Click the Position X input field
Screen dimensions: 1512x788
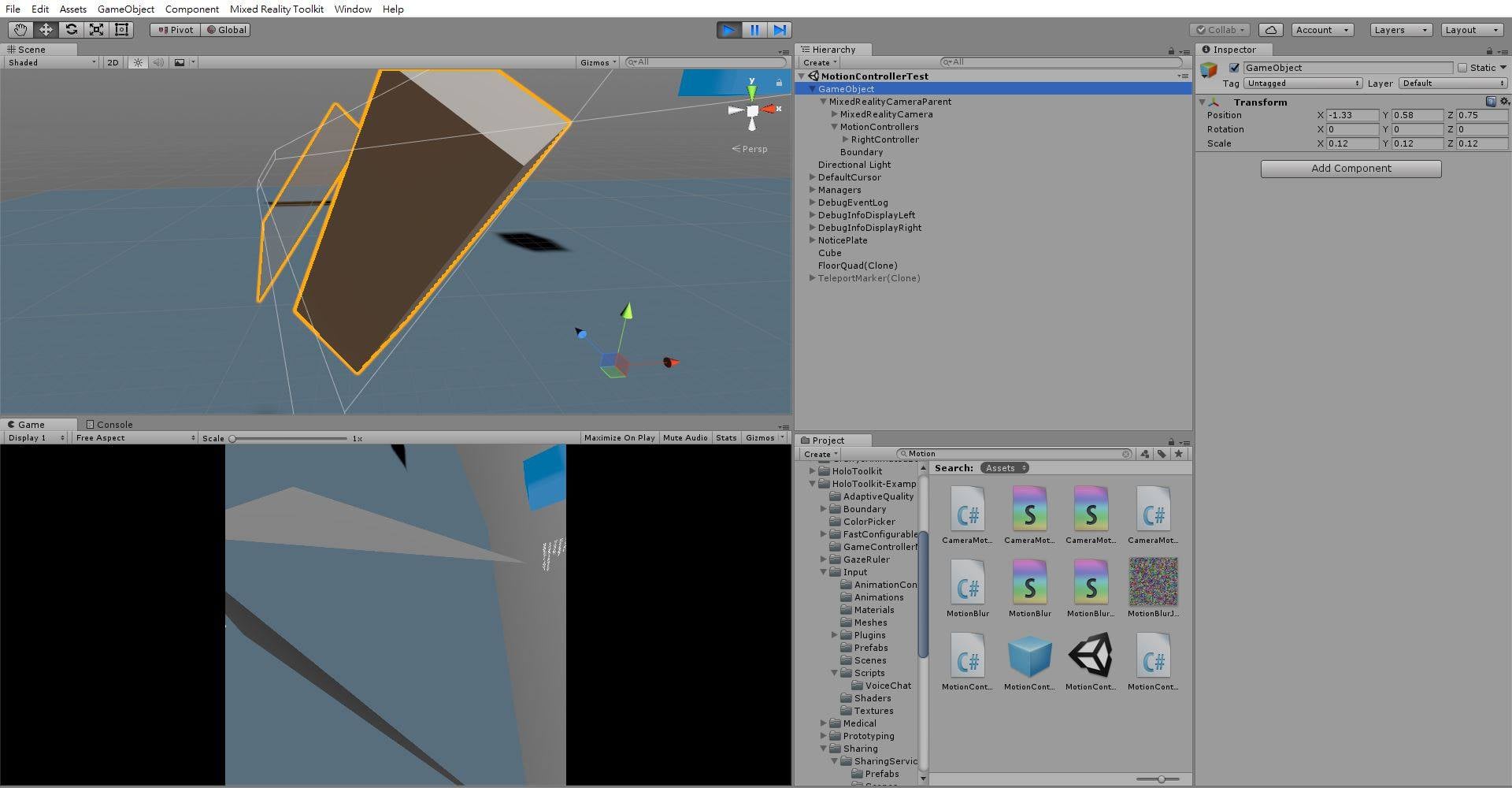point(1352,115)
